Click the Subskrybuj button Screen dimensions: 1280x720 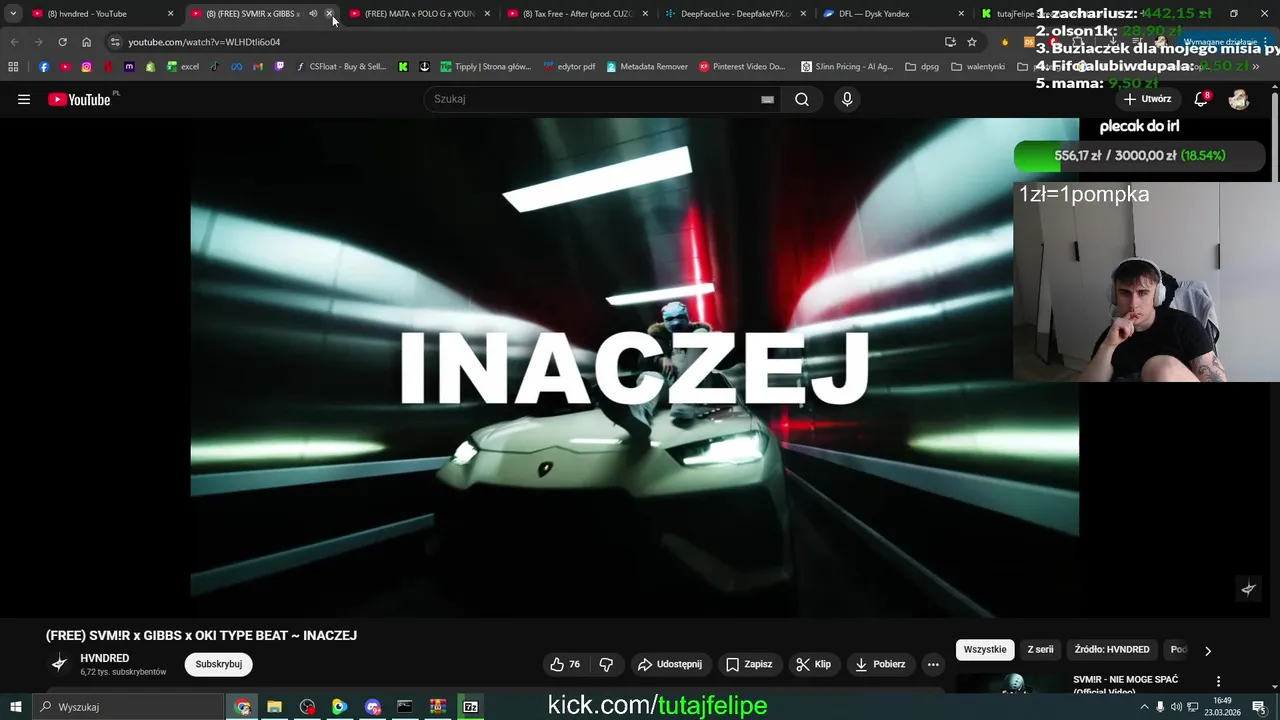(x=218, y=664)
